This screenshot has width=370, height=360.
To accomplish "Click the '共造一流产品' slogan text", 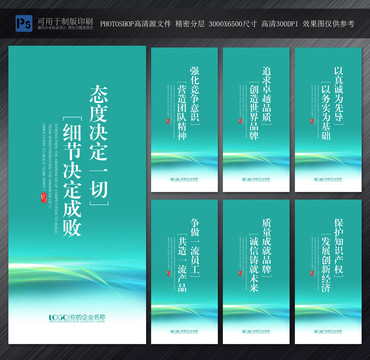I will pyautogui.click(x=182, y=264).
